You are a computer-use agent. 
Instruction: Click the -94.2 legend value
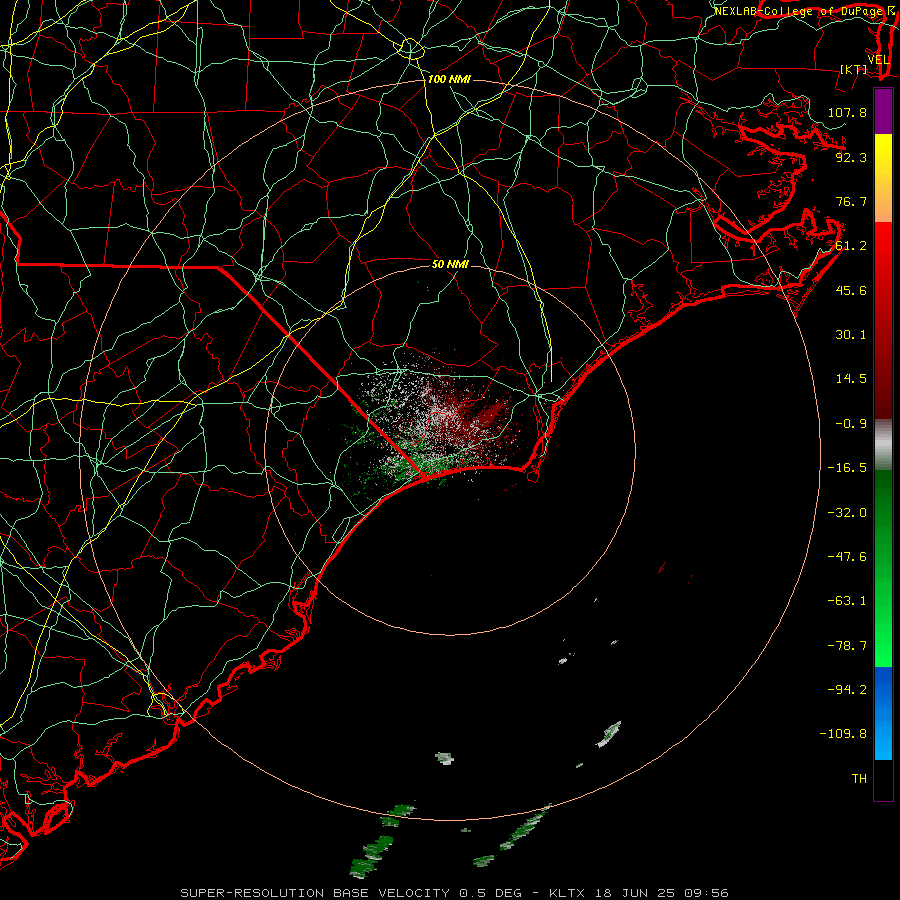[847, 689]
